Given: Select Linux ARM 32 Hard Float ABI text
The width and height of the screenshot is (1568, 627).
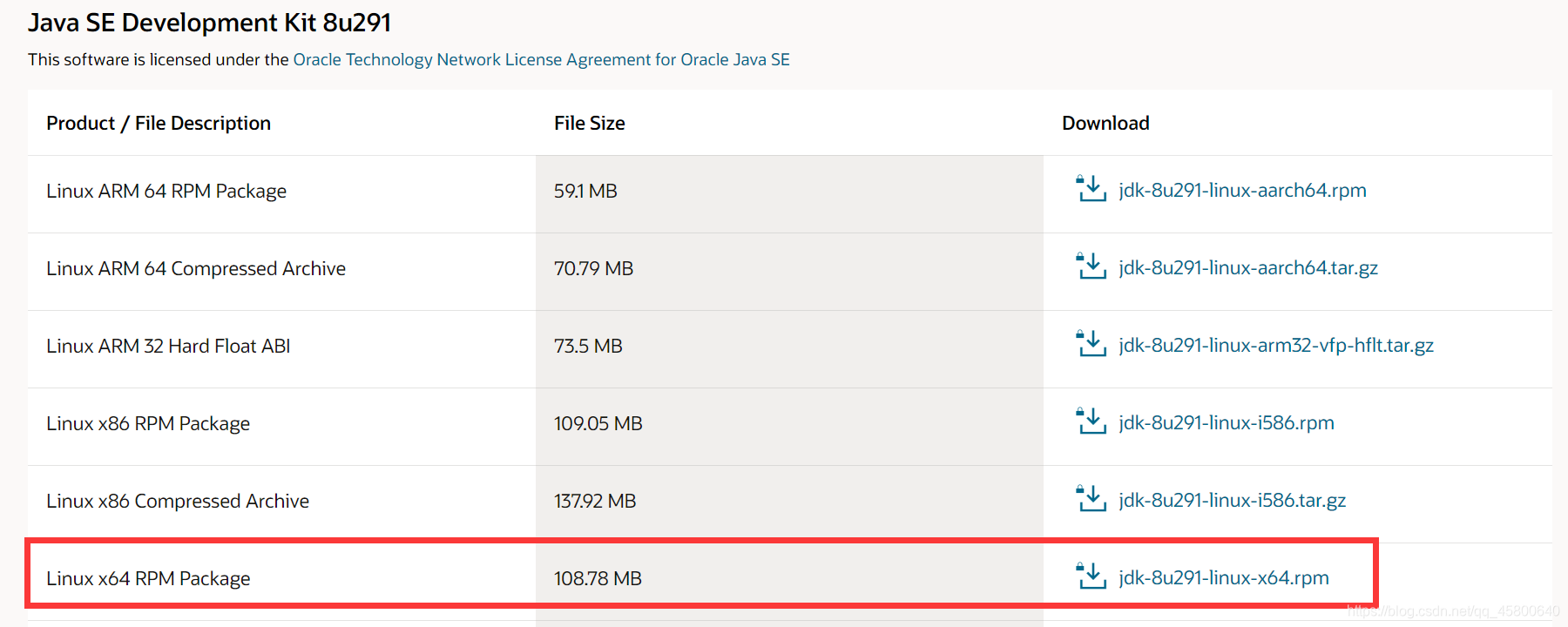Looking at the screenshot, I should 168,346.
